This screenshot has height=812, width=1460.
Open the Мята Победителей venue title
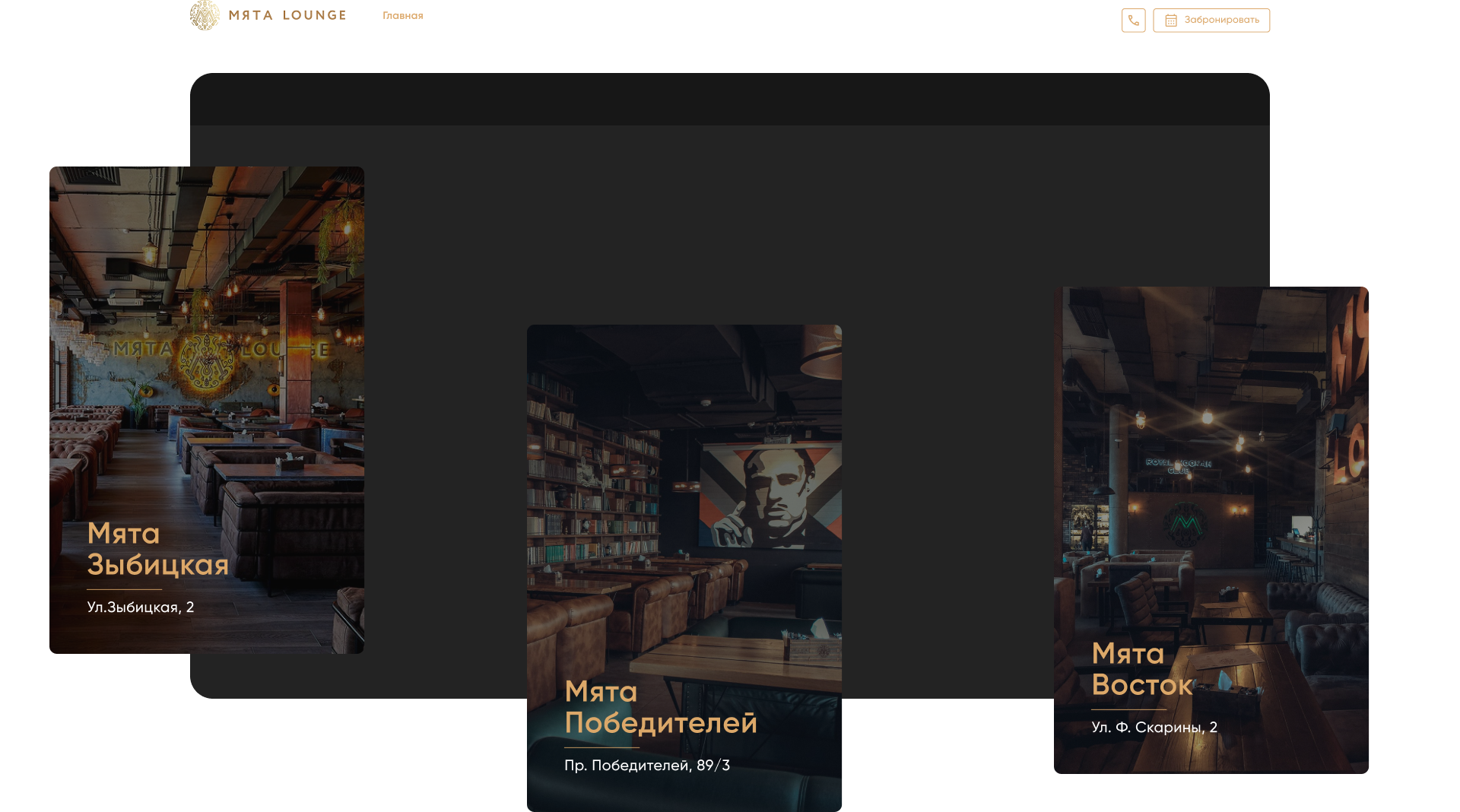tap(660, 707)
